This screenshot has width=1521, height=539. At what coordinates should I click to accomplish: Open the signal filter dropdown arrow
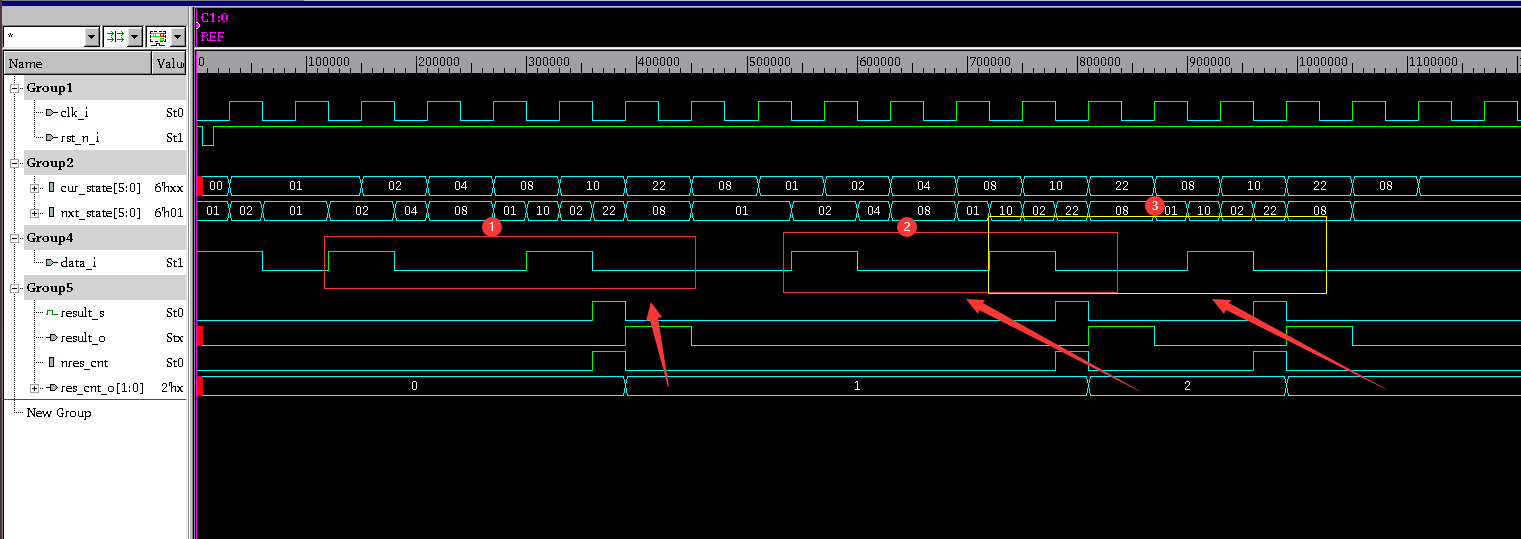(x=92, y=37)
